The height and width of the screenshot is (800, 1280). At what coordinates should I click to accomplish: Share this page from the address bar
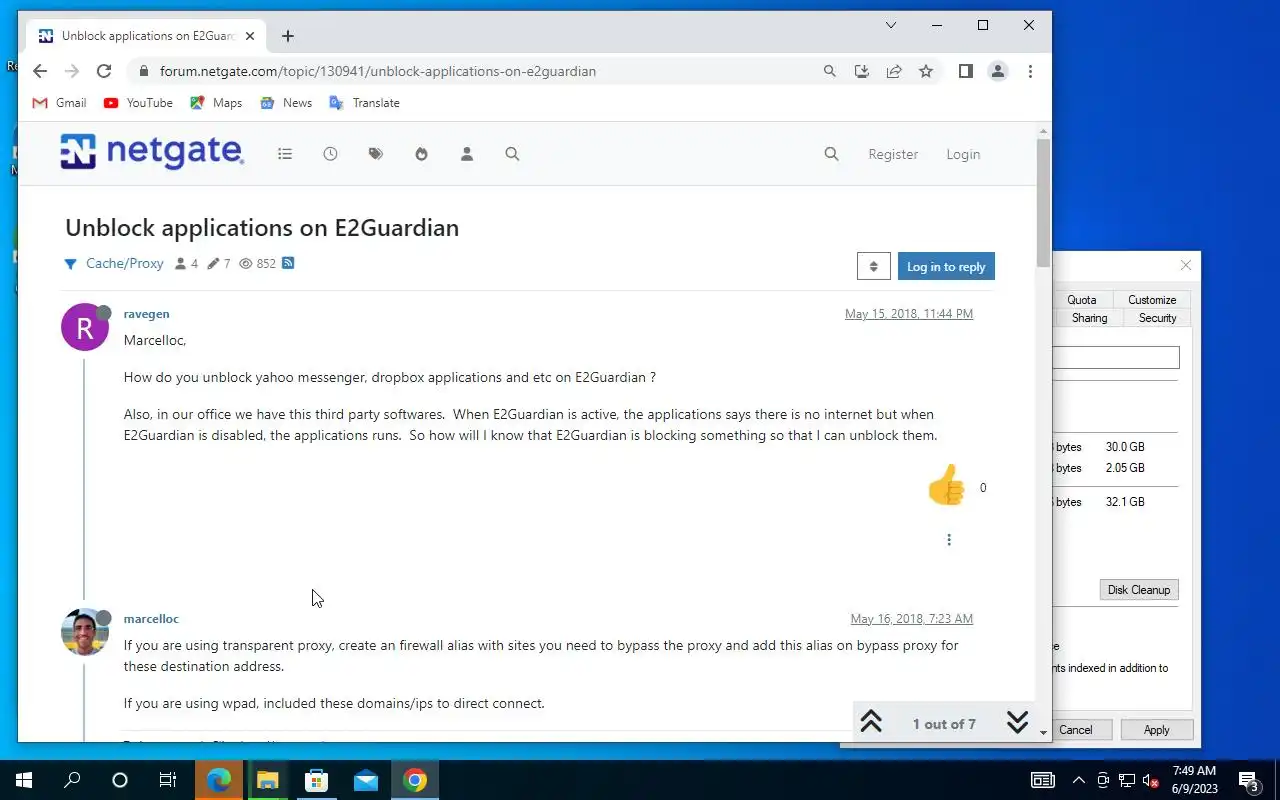point(894,71)
